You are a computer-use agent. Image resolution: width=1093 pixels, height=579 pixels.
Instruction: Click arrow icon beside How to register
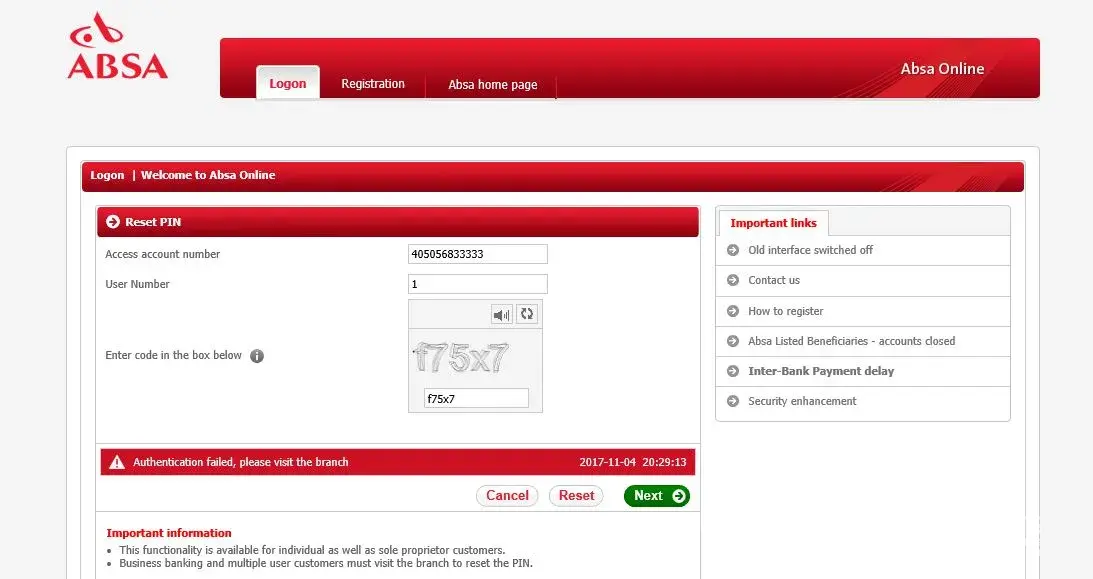[x=733, y=311]
